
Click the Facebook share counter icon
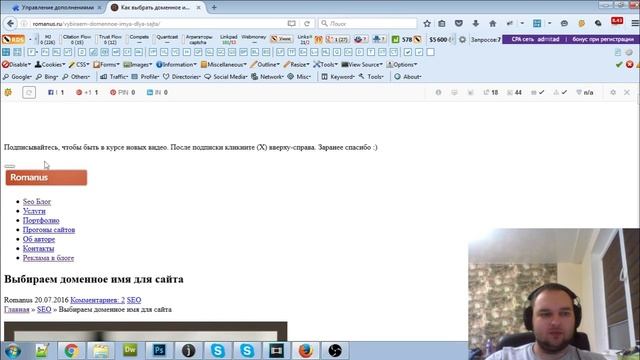(51, 93)
